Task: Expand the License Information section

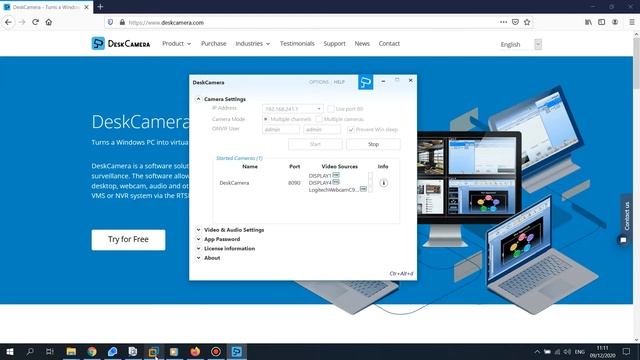Action: click(198, 248)
